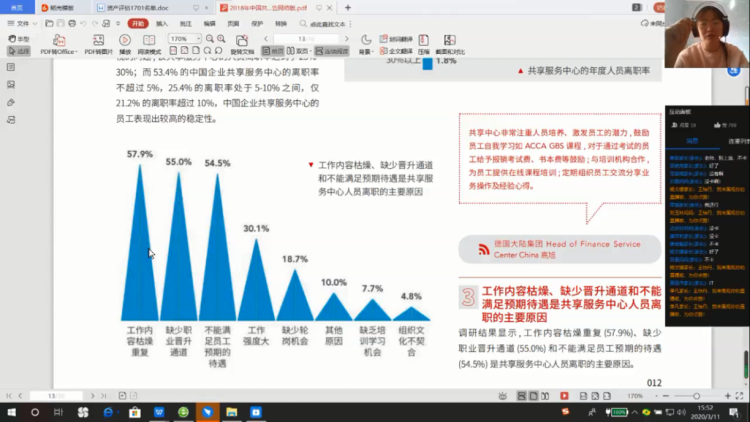Click the PDF转Office conversion icon
This screenshot has height=422, width=750.
58,45
